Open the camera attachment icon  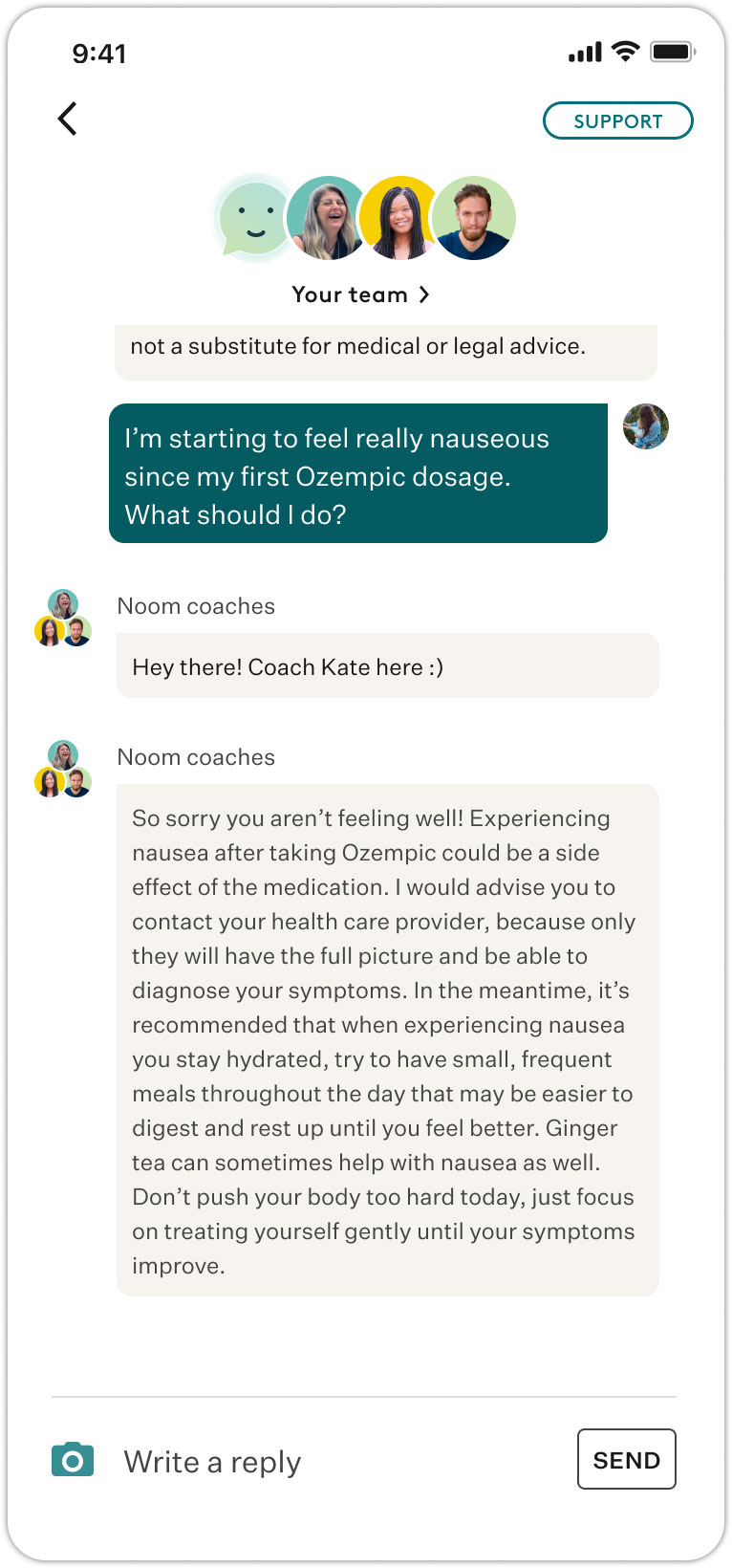tap(73, 1460)
